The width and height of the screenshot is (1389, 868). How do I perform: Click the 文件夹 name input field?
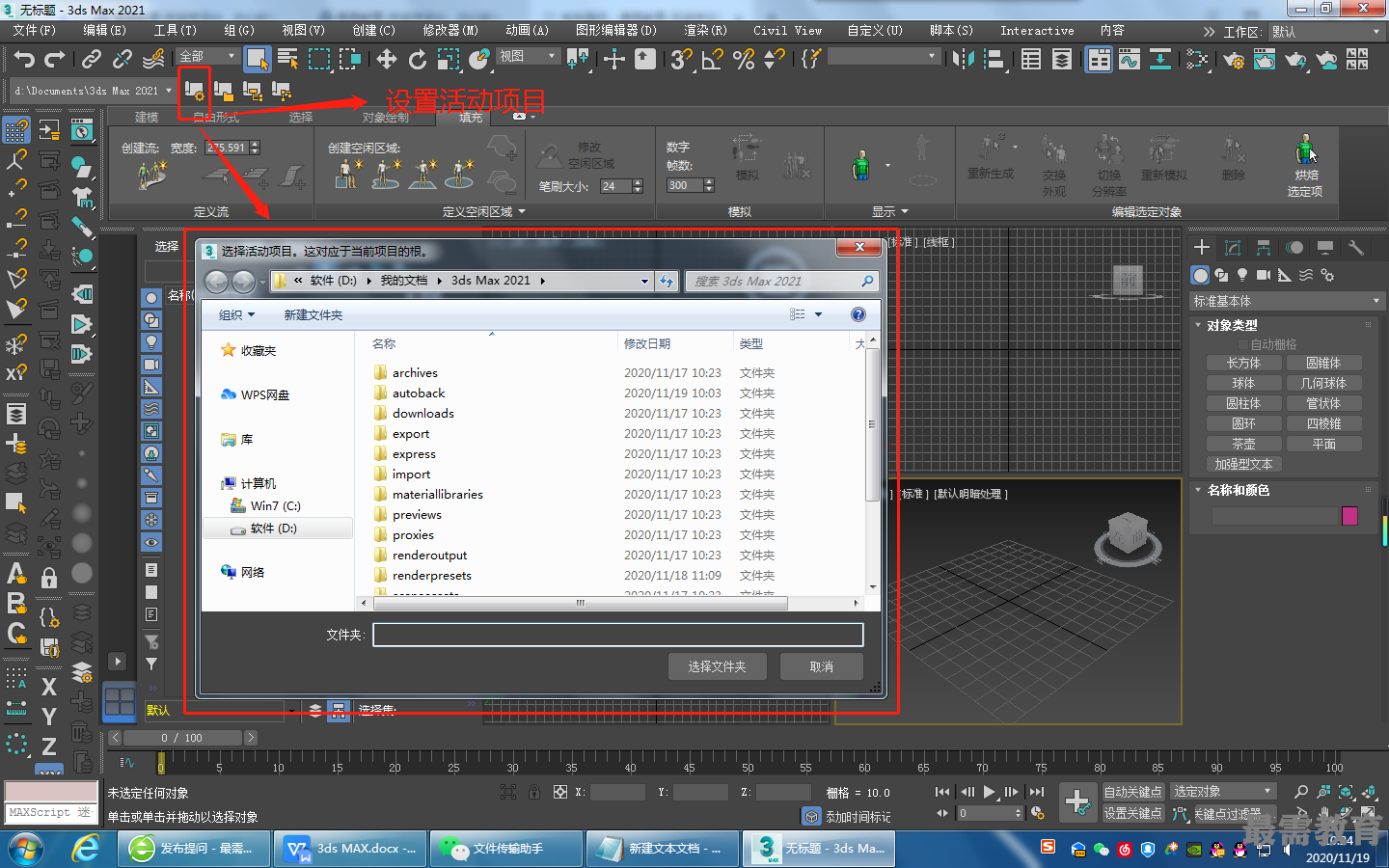[617, 634]
